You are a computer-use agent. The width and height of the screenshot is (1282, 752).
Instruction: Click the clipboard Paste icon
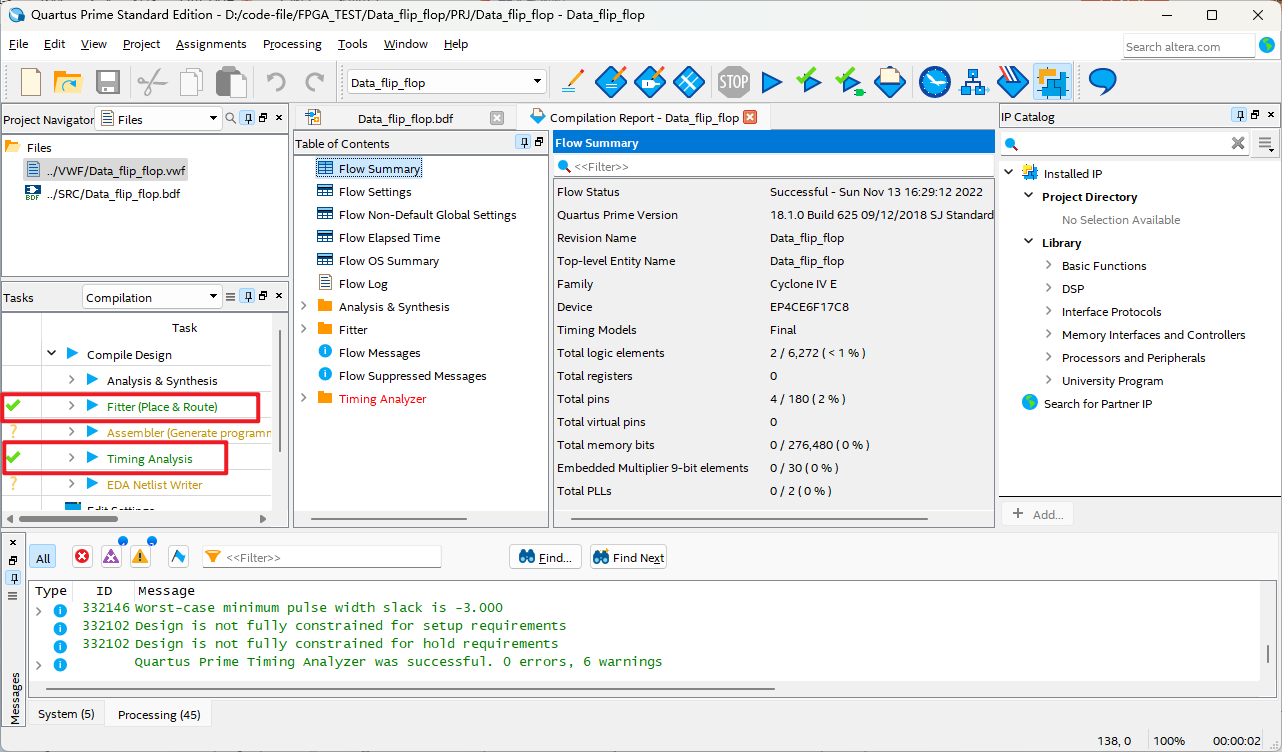point(231,82)
